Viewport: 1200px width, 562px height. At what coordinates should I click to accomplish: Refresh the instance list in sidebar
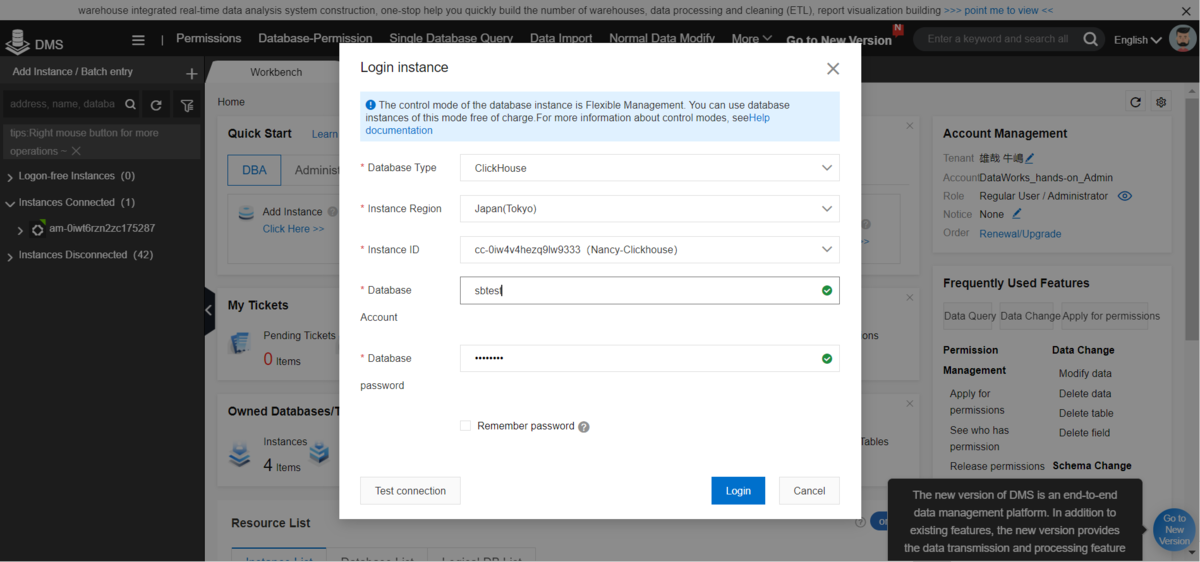[x=156, y=105]
